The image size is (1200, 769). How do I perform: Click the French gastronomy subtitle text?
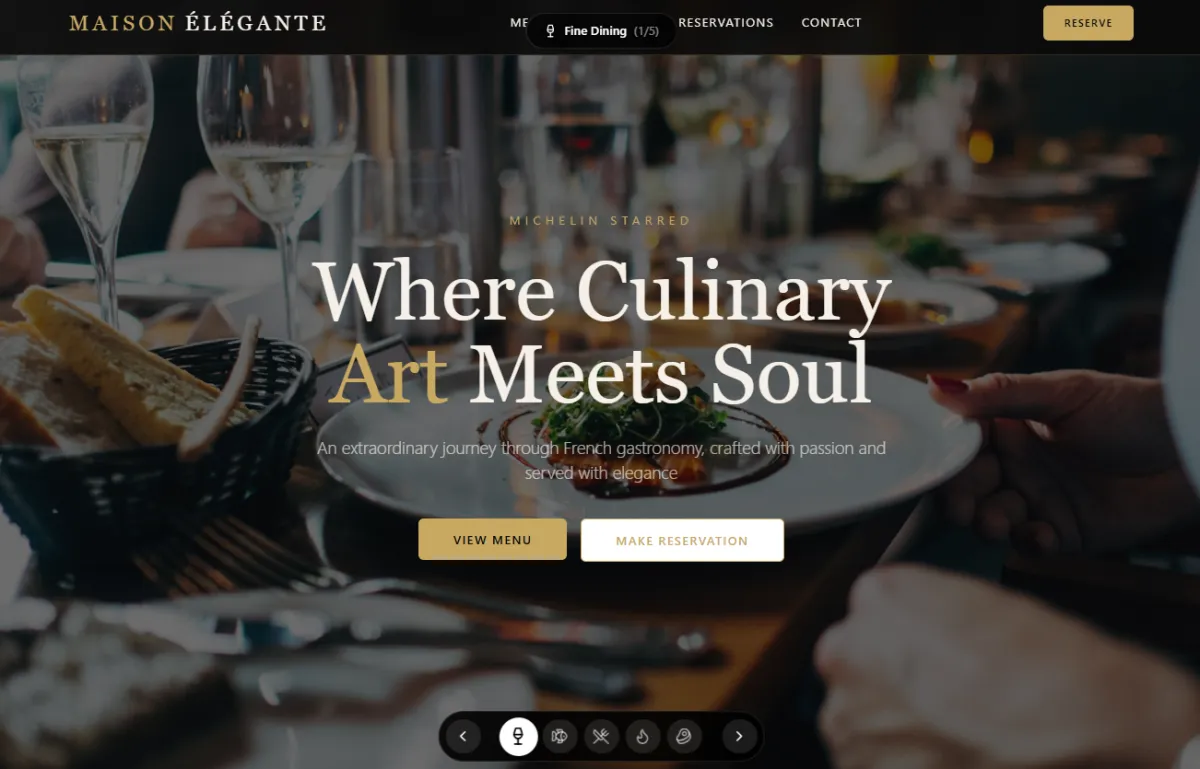tap(601, 461)
